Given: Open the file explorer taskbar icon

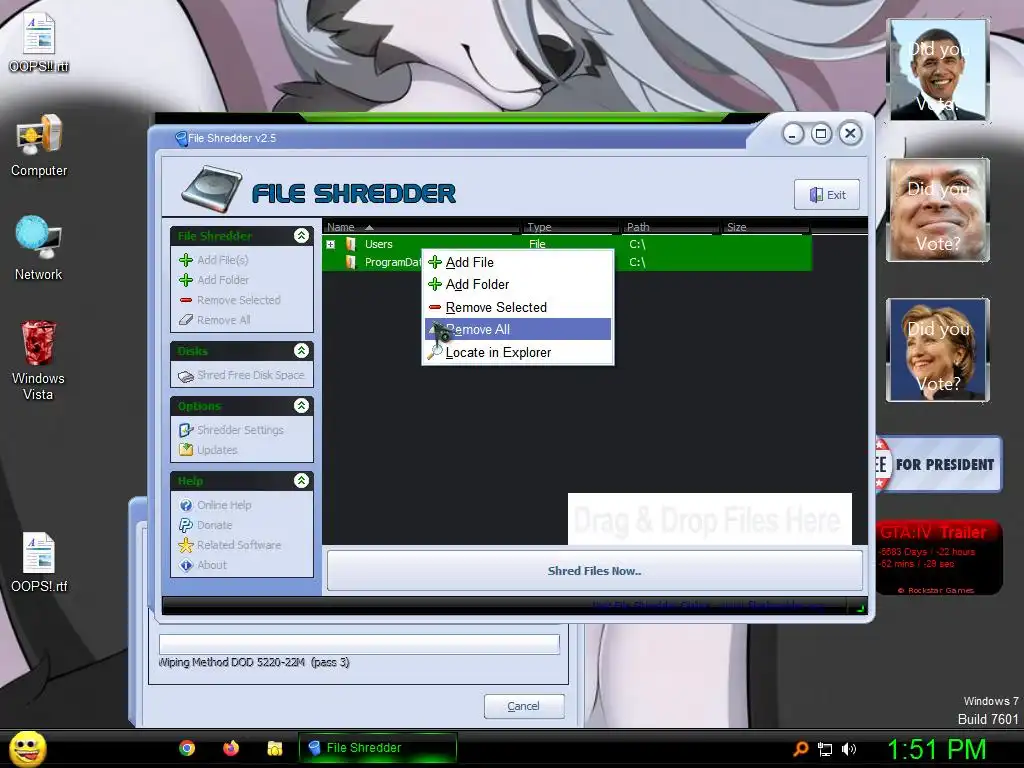Looking at the screenshot, I should 274,748.
